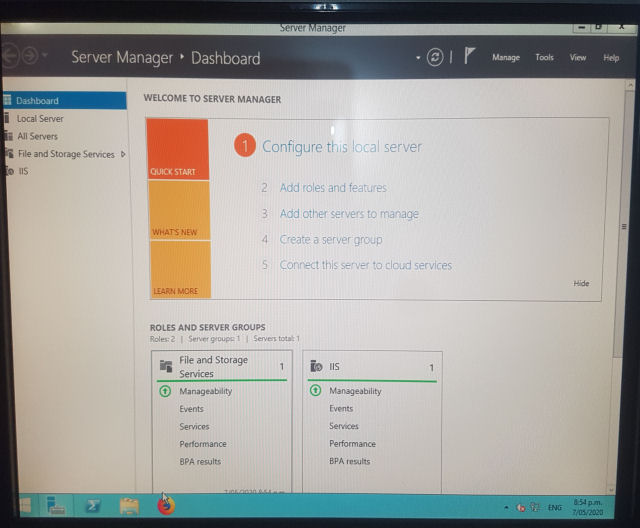Click the IIS tile role icon
640x528 pixels.
pyautogui.click(x=316, y=366)
